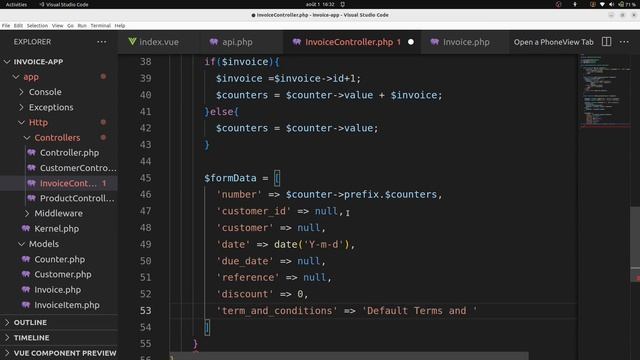Open Kernel.php in the explorer
This screenshot has width=640, height=360.
tap(56, 229)
